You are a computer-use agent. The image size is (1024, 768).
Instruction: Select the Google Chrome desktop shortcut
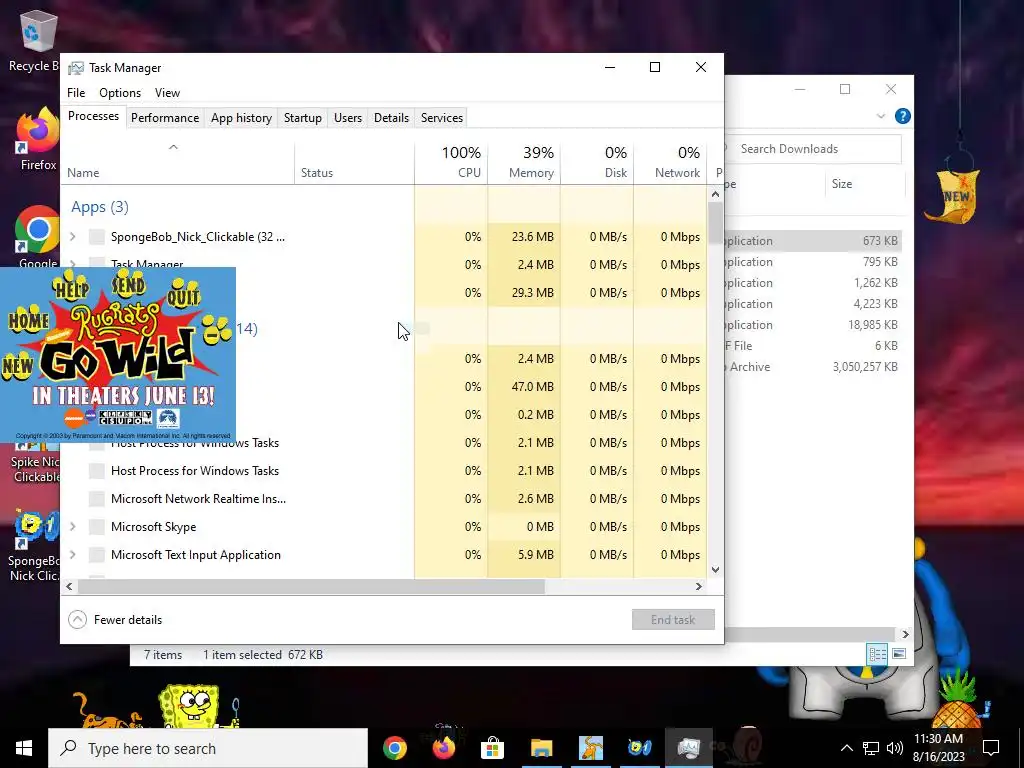38,236
